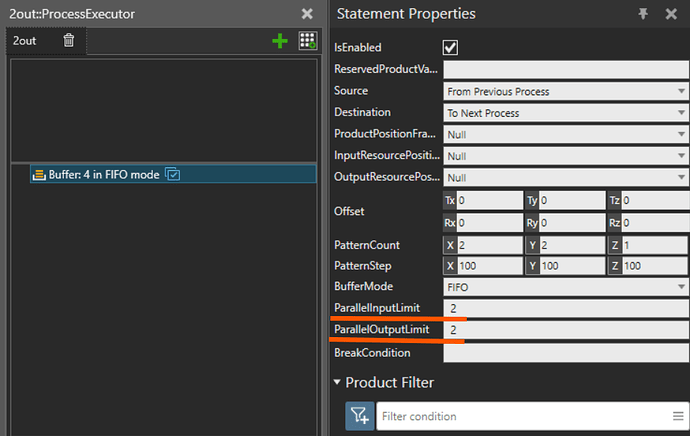Click the PatternCount X field
This screenshot has width=690, height=436.
point(489,245)
